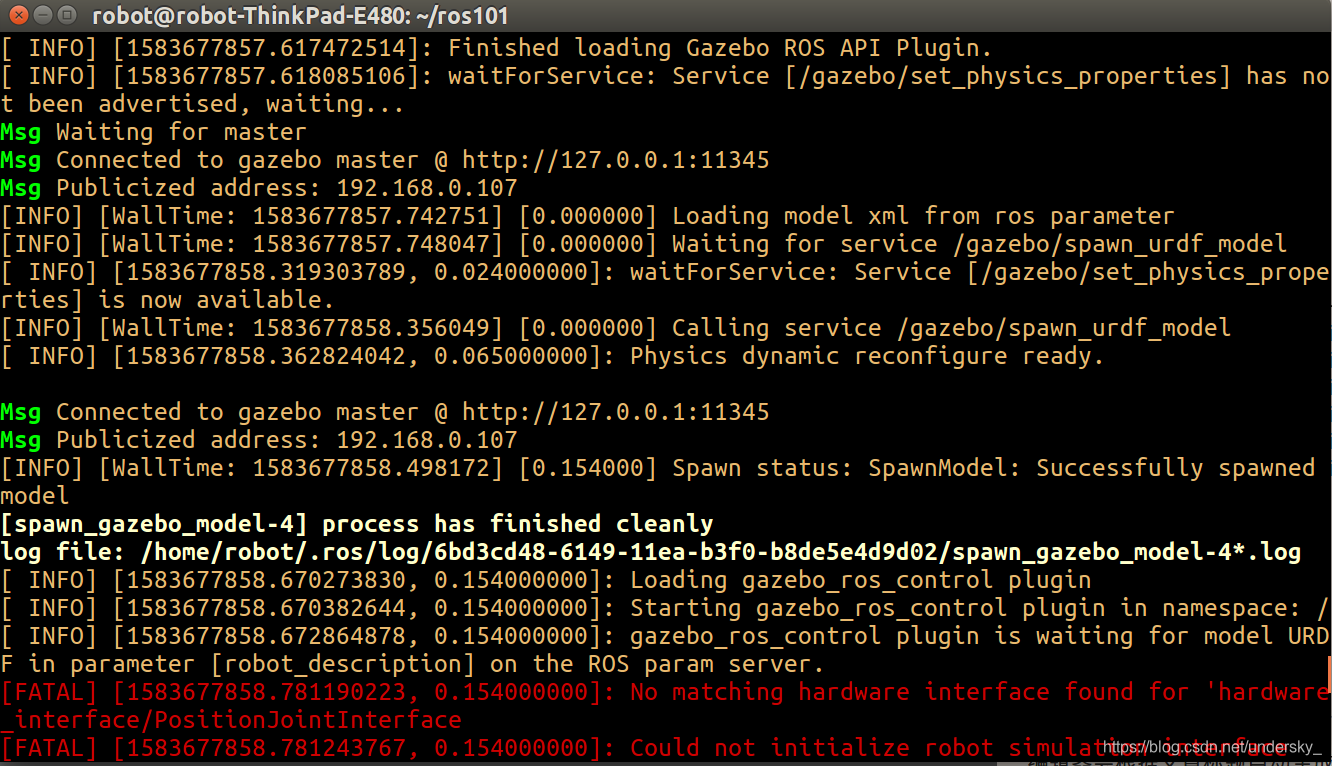This screenshot has height=766, width=1332.
Task: Click the first red FATAL label
Action: 49,692
